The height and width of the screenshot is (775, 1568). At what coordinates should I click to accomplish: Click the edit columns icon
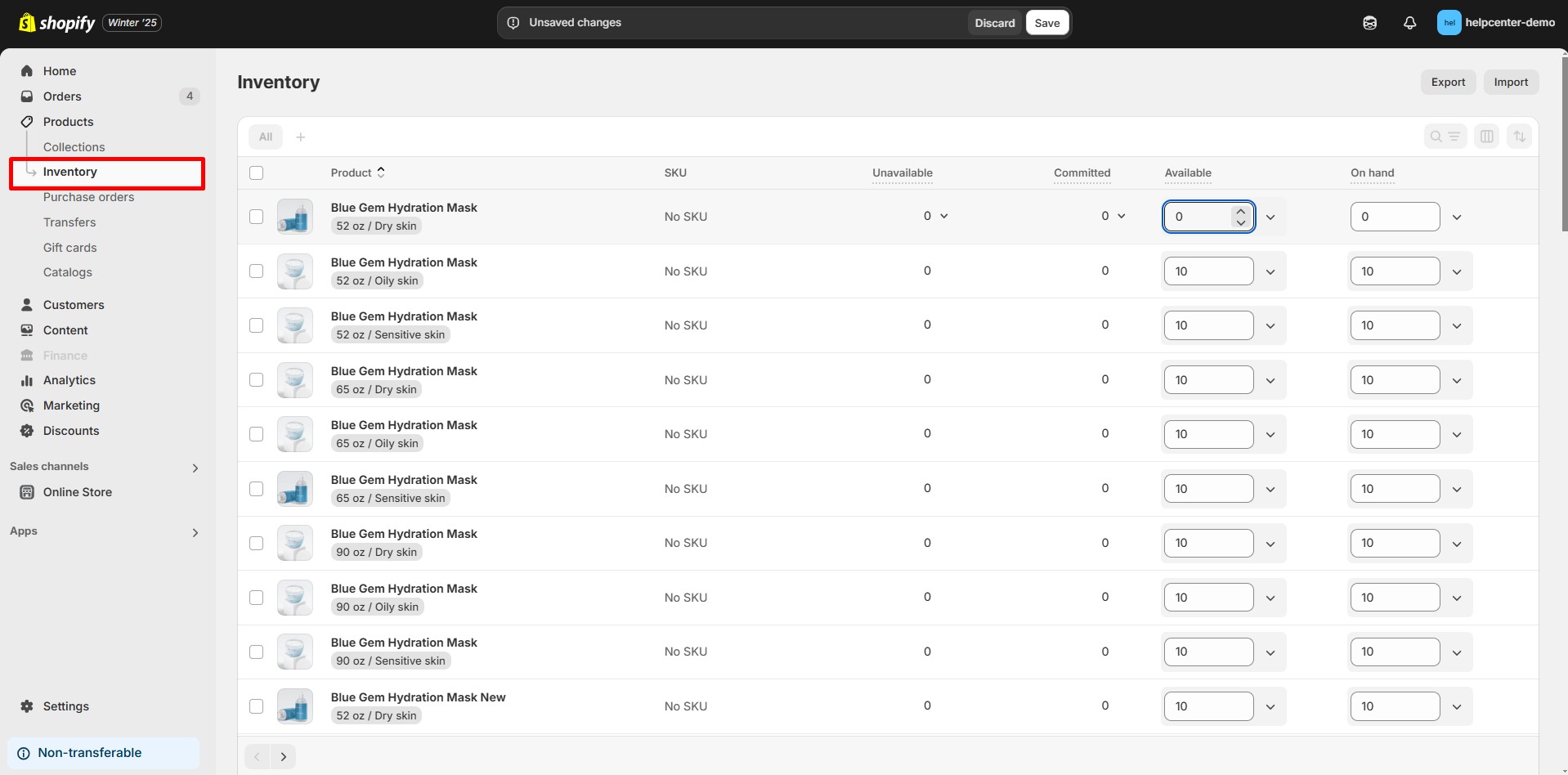(1486, 137)
